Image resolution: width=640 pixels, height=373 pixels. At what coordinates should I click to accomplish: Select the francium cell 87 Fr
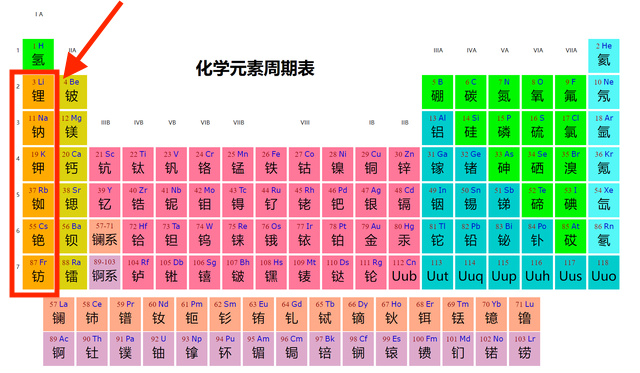point(38,273)
